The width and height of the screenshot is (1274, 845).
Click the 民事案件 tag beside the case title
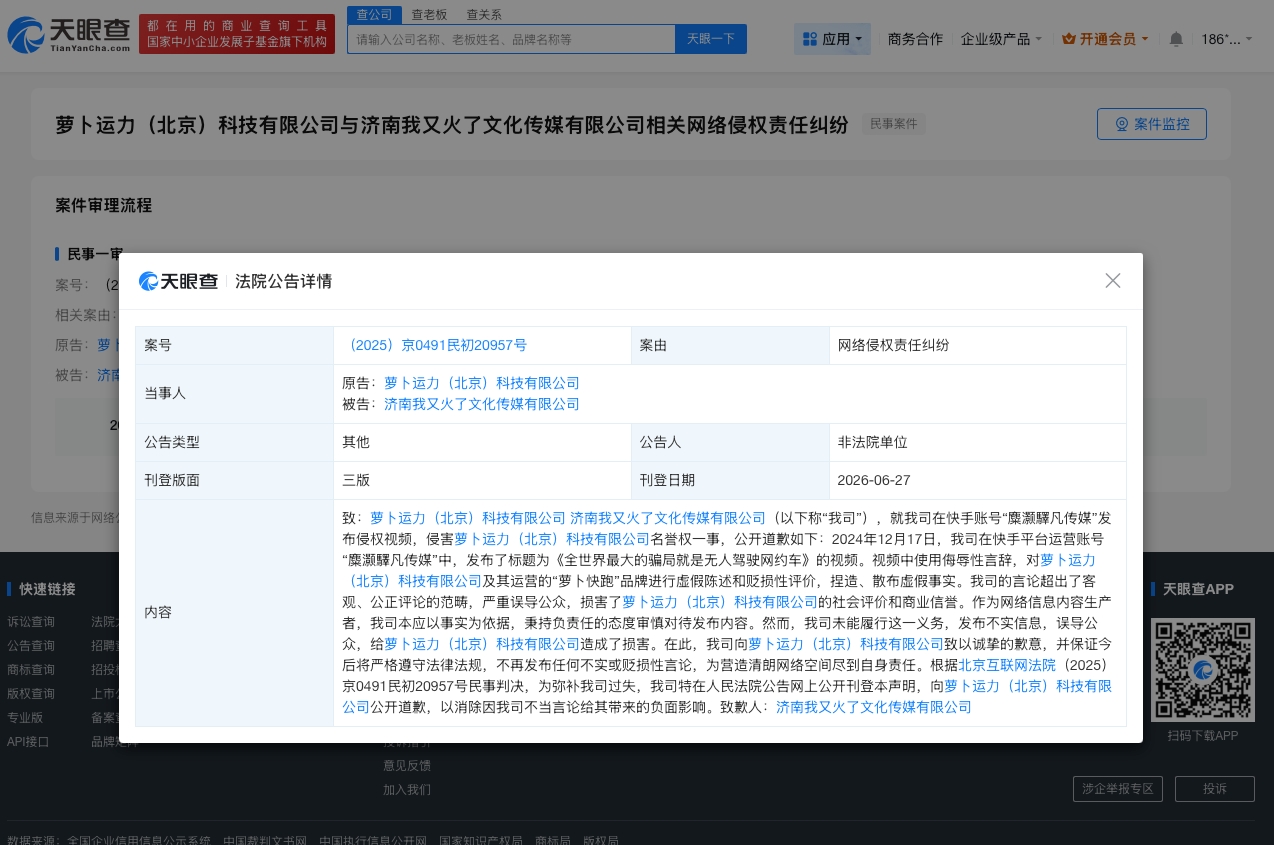894,124
